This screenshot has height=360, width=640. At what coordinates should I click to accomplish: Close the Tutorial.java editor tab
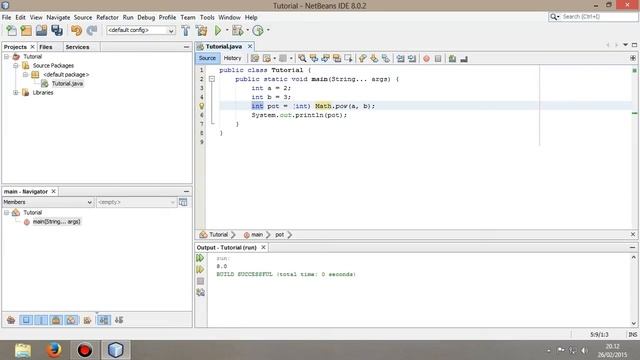250,47
